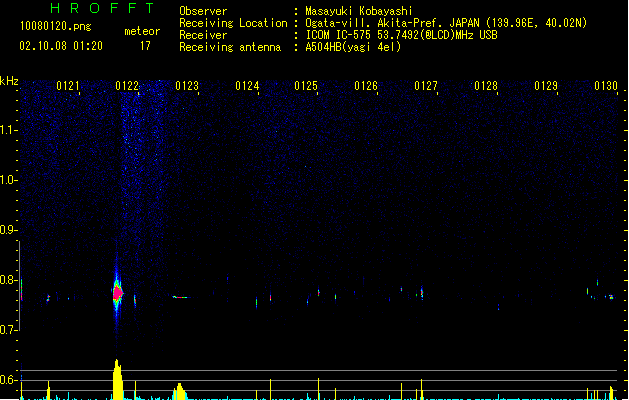This screenshot has height=400, width=629.
Task: Click the 0123 time marker
Action: 187,86
